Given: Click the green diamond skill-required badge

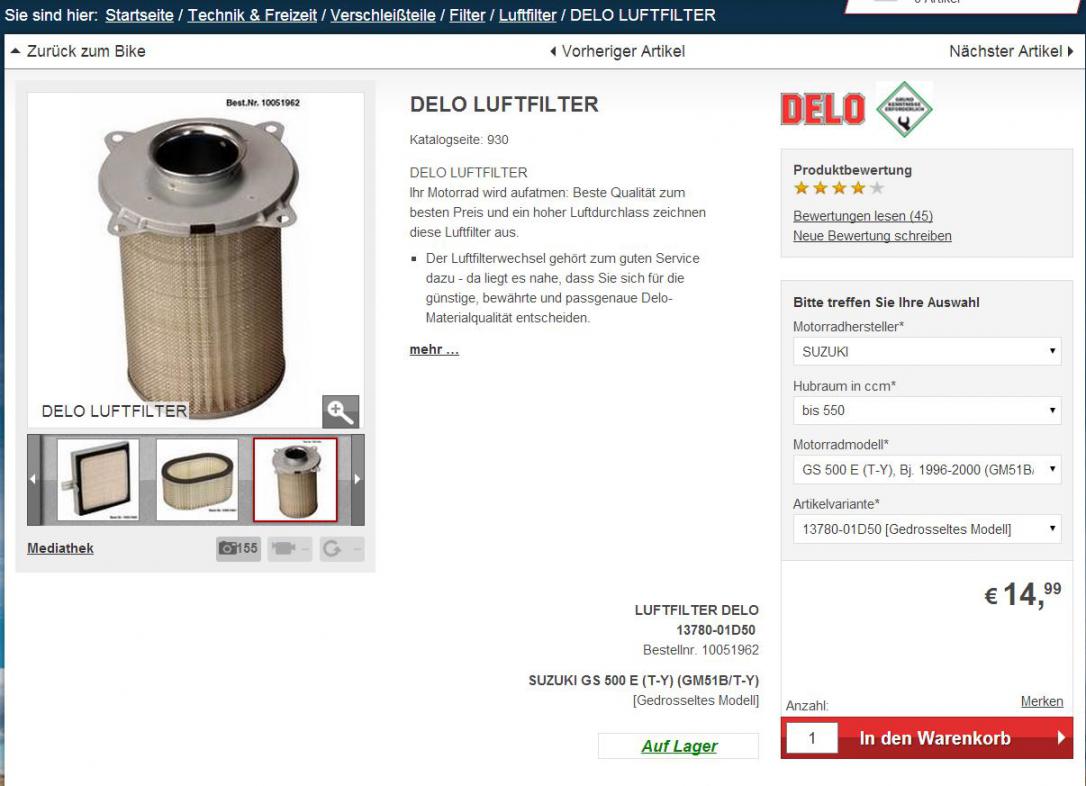Looking at the screenshot, I should pyautogui.click(x=905, y=109).
